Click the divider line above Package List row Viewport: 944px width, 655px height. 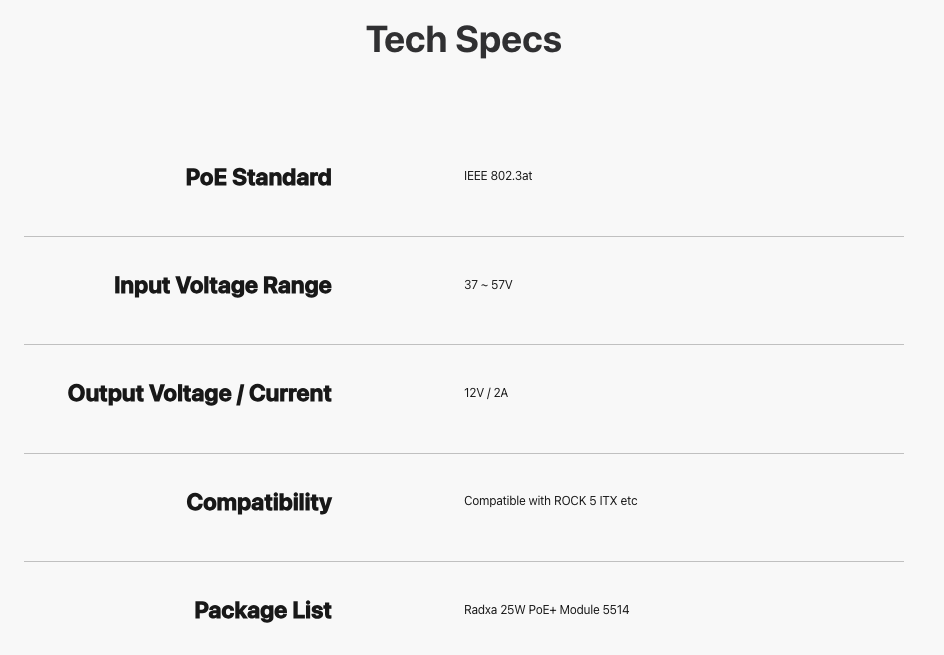click(x=464, y=562)
